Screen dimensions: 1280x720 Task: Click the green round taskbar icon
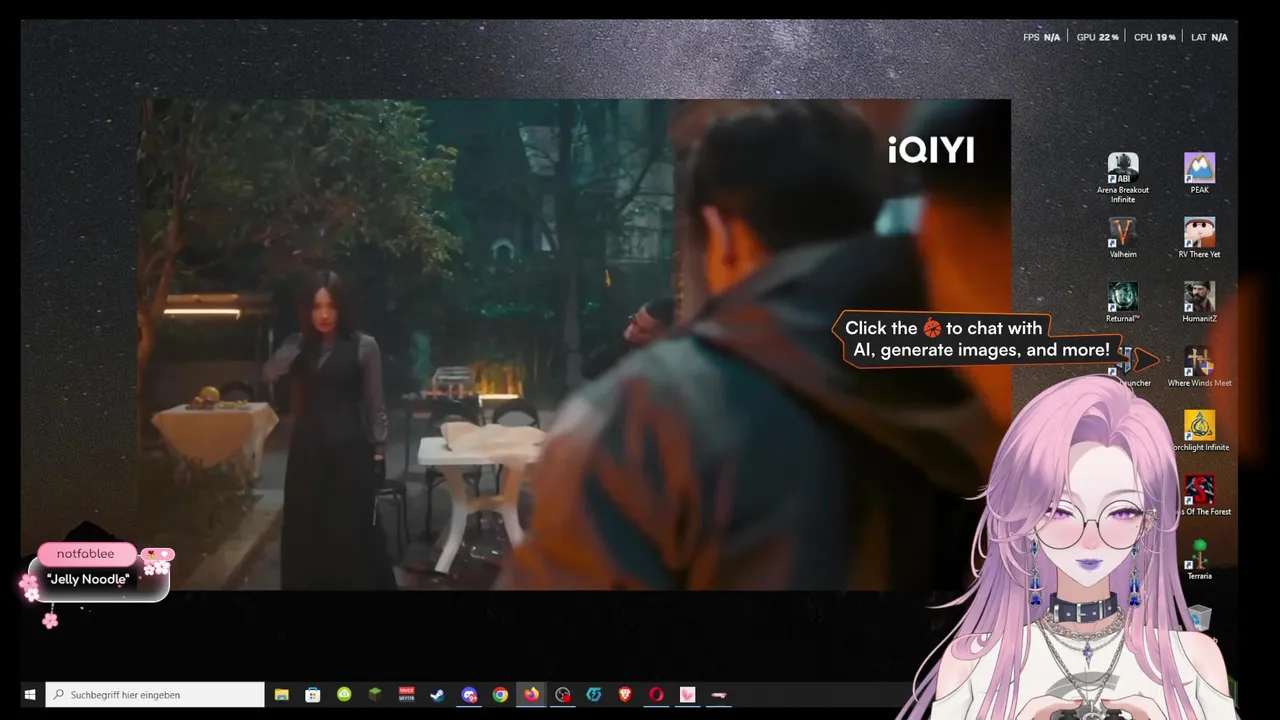click(x=344, y=694)
